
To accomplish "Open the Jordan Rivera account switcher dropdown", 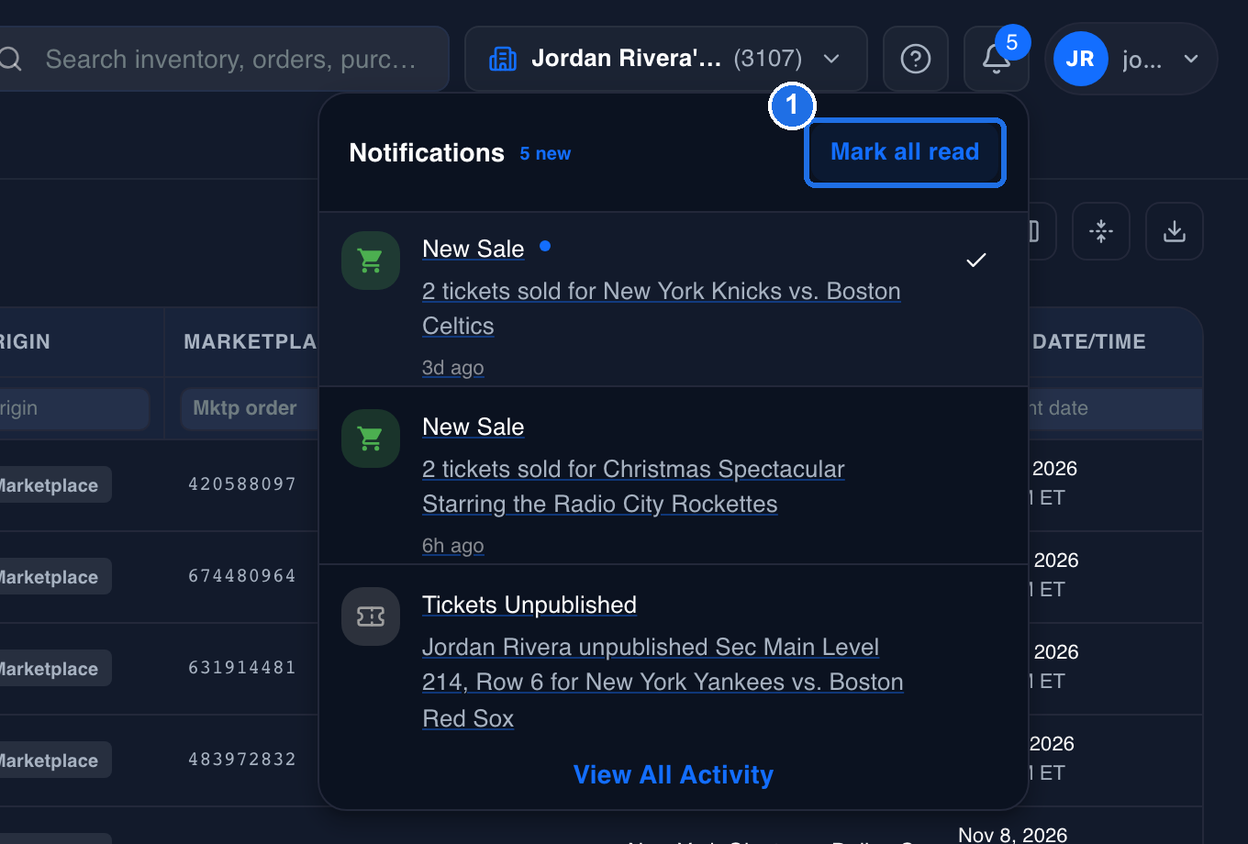I will coord(666,59).
